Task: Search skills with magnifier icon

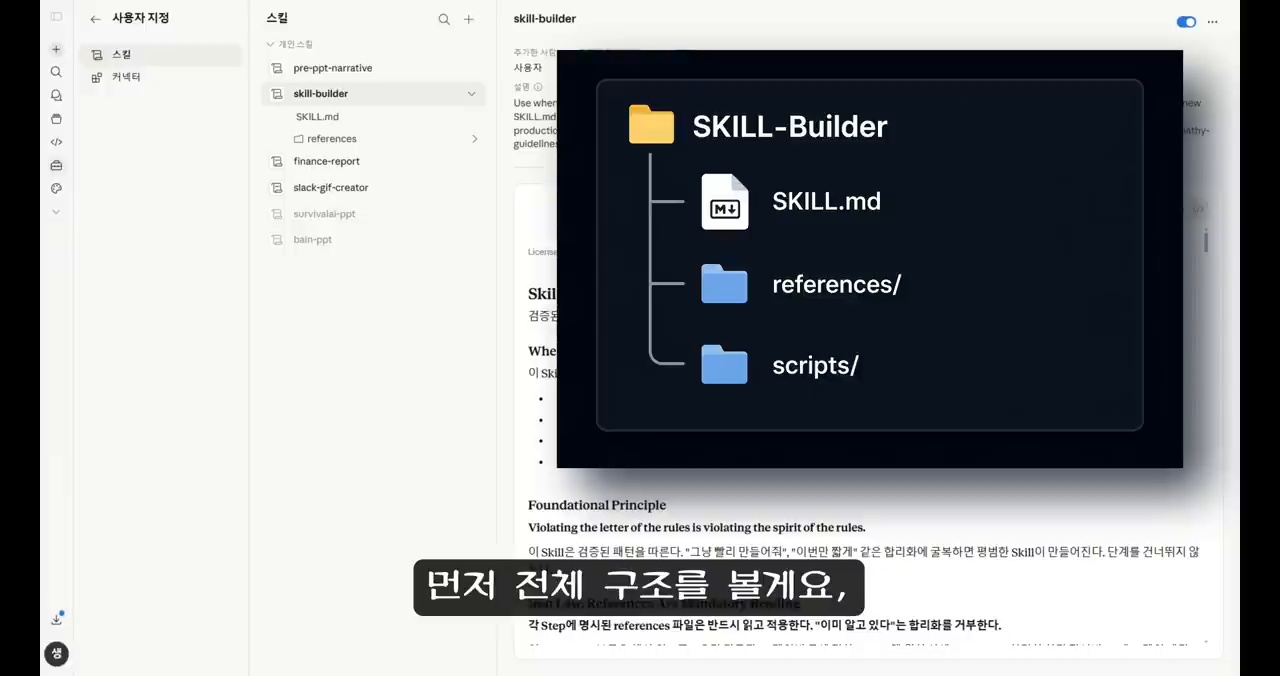Action: [444, 19]
